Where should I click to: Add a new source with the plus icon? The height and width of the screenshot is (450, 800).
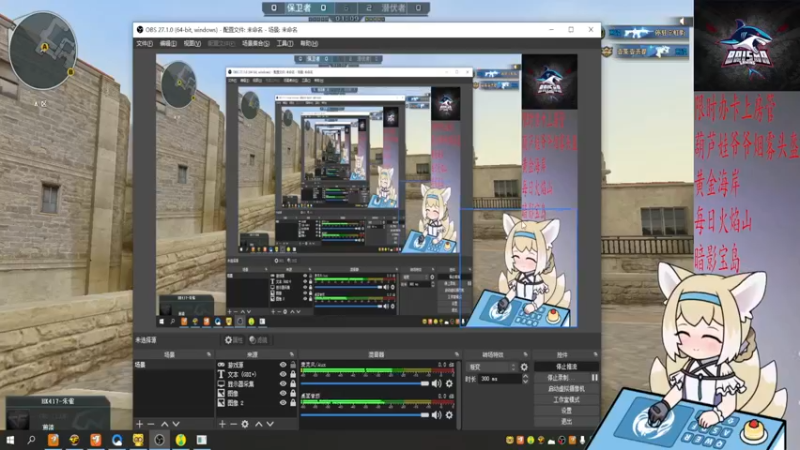pos(222,424)
